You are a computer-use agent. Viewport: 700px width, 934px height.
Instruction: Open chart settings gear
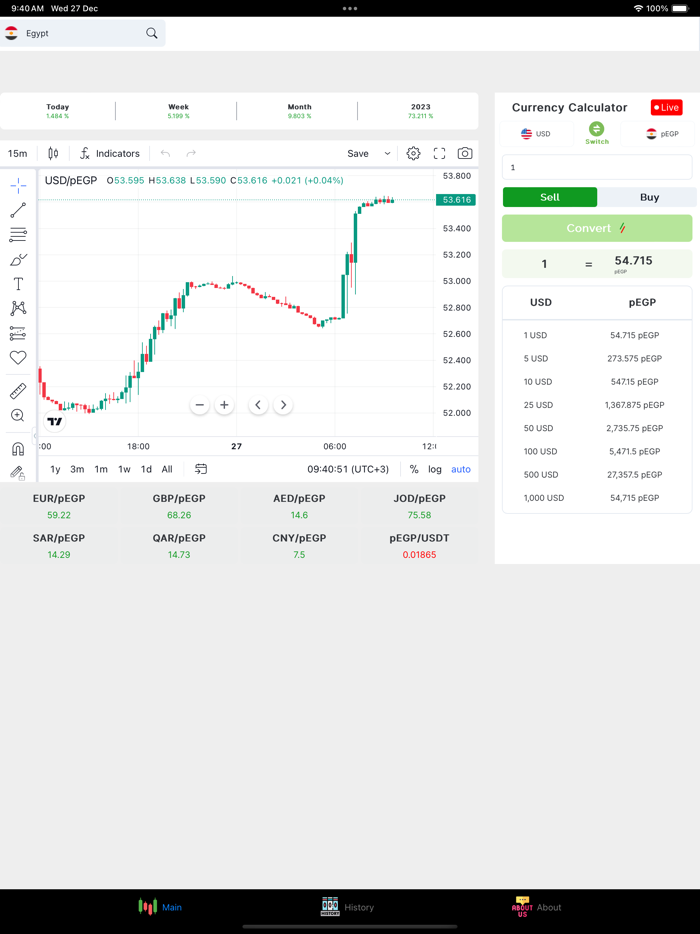tap(413, 154)
